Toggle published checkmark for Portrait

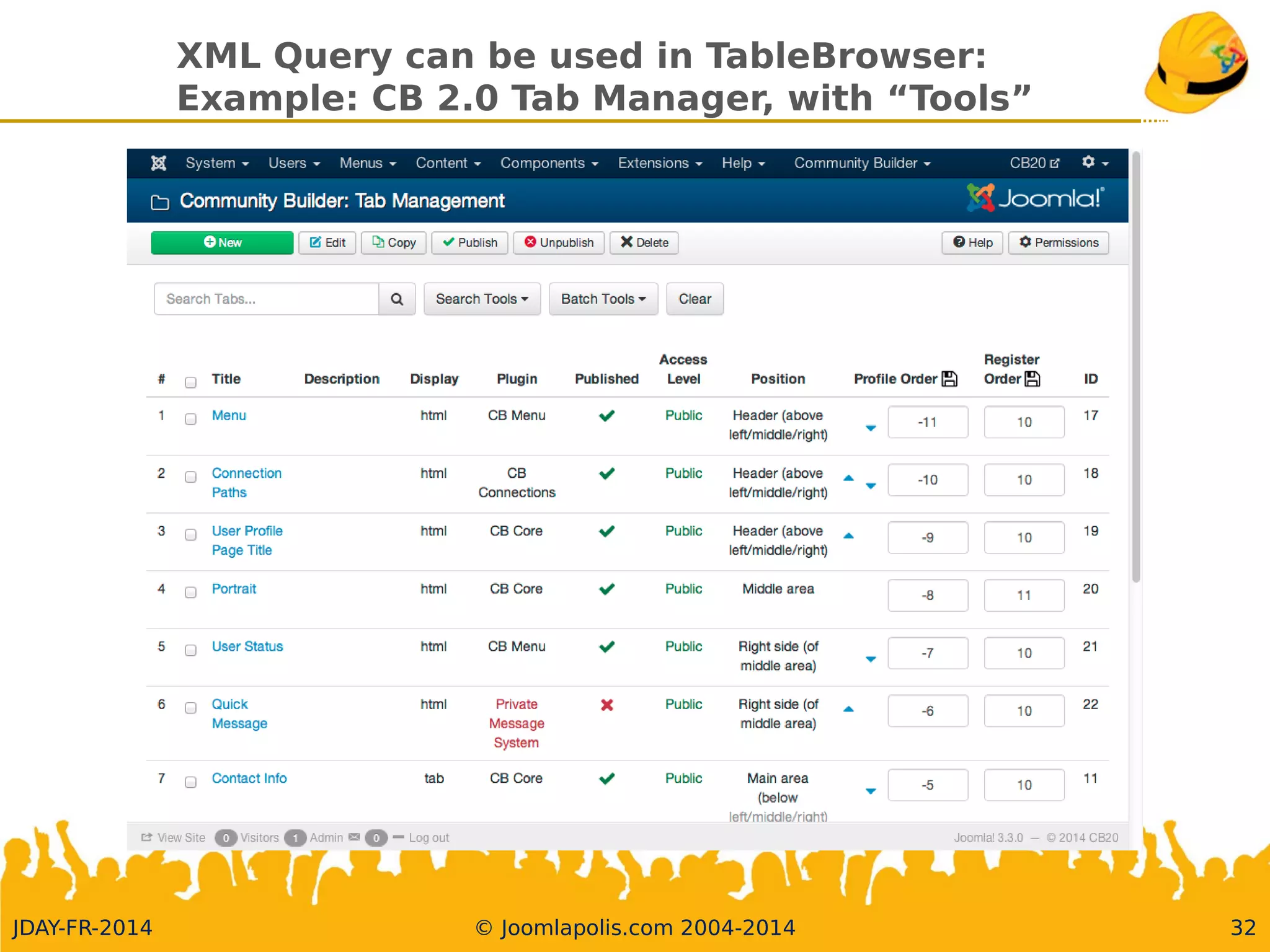click(607, 589)
